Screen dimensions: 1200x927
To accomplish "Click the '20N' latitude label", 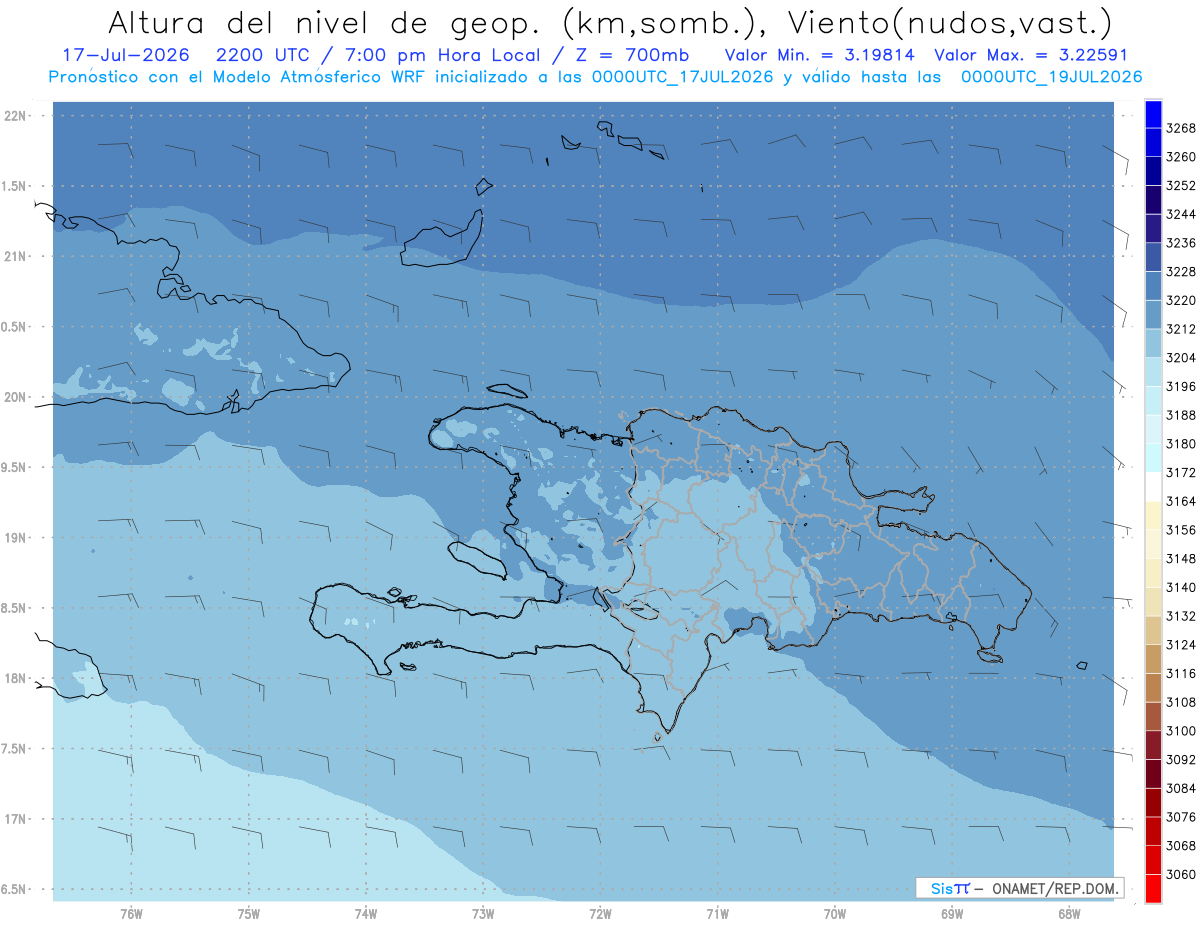I will (14, 397).
